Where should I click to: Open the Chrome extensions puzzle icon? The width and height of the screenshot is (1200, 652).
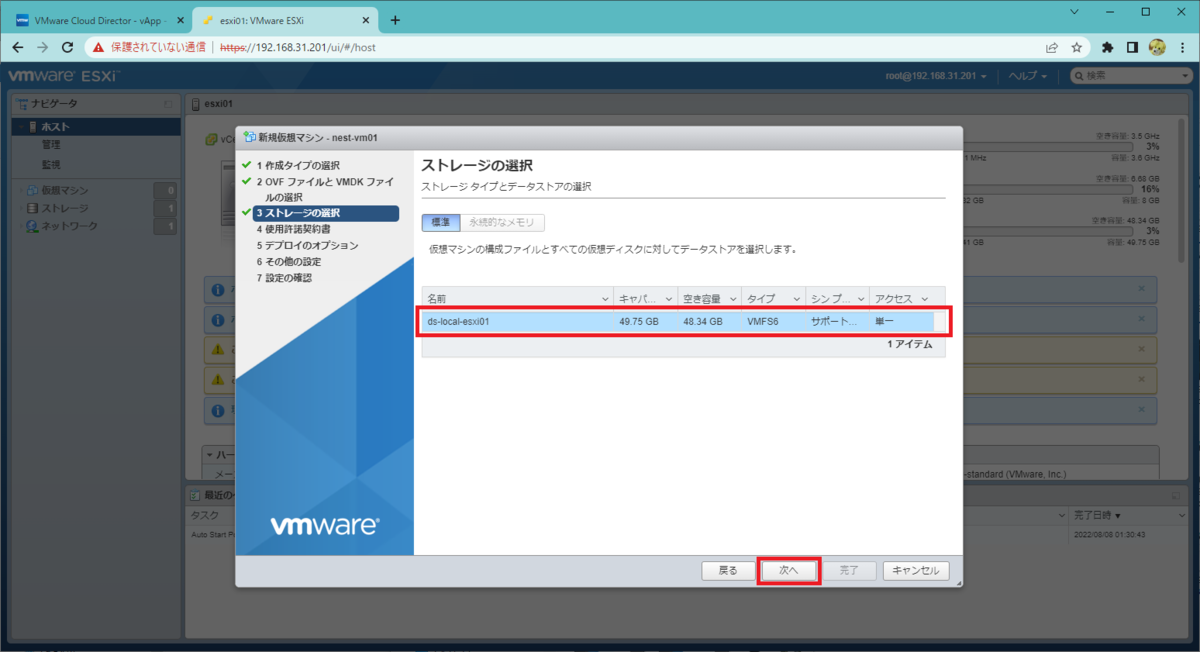(x=1108, y=47)
